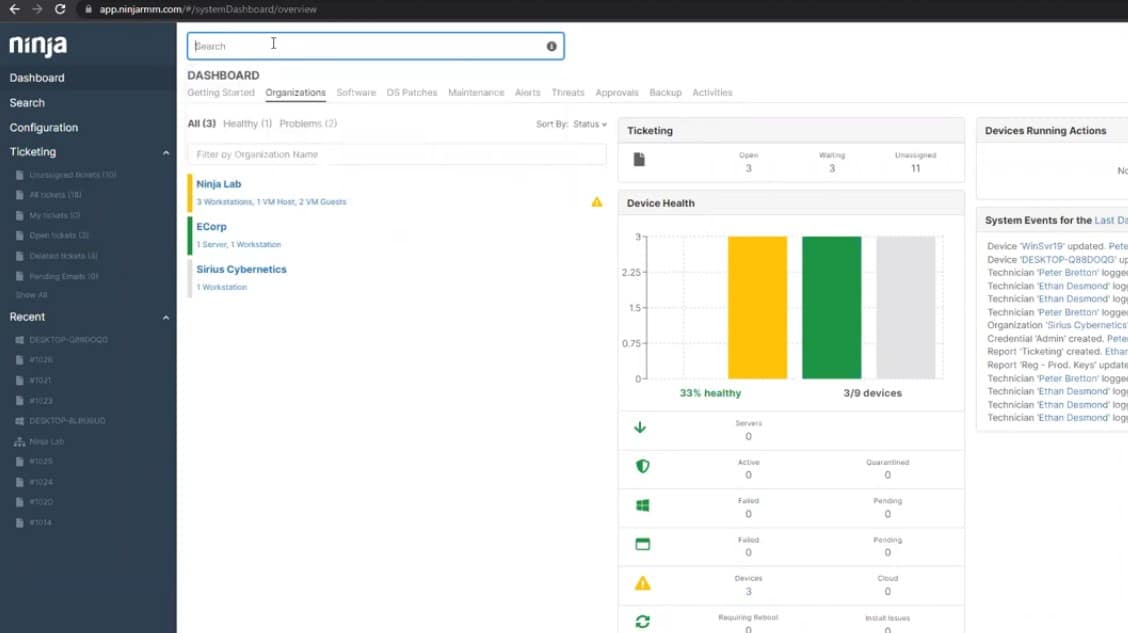Open recent ticket #1014
The height and width of the screenshot is (633, 1128).
point(40,523)
